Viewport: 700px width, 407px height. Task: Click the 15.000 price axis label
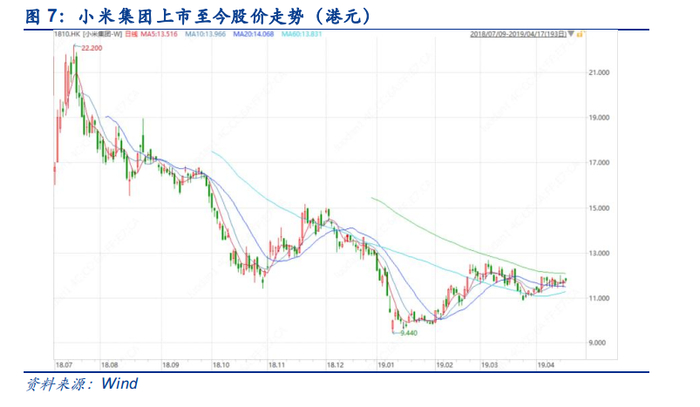click(599, 208)
